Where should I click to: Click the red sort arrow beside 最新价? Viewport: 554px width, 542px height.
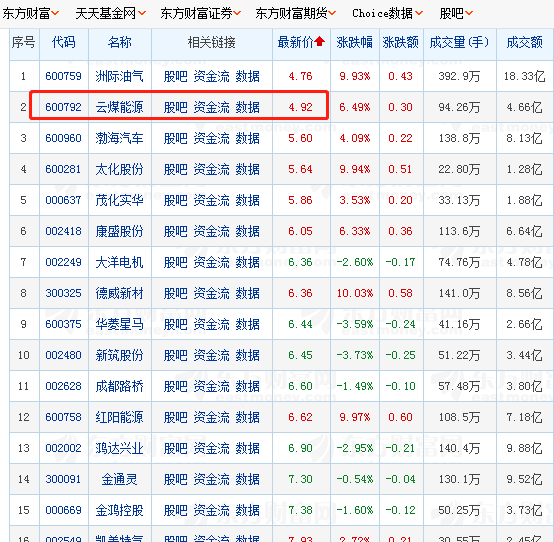tap(320, 42)
